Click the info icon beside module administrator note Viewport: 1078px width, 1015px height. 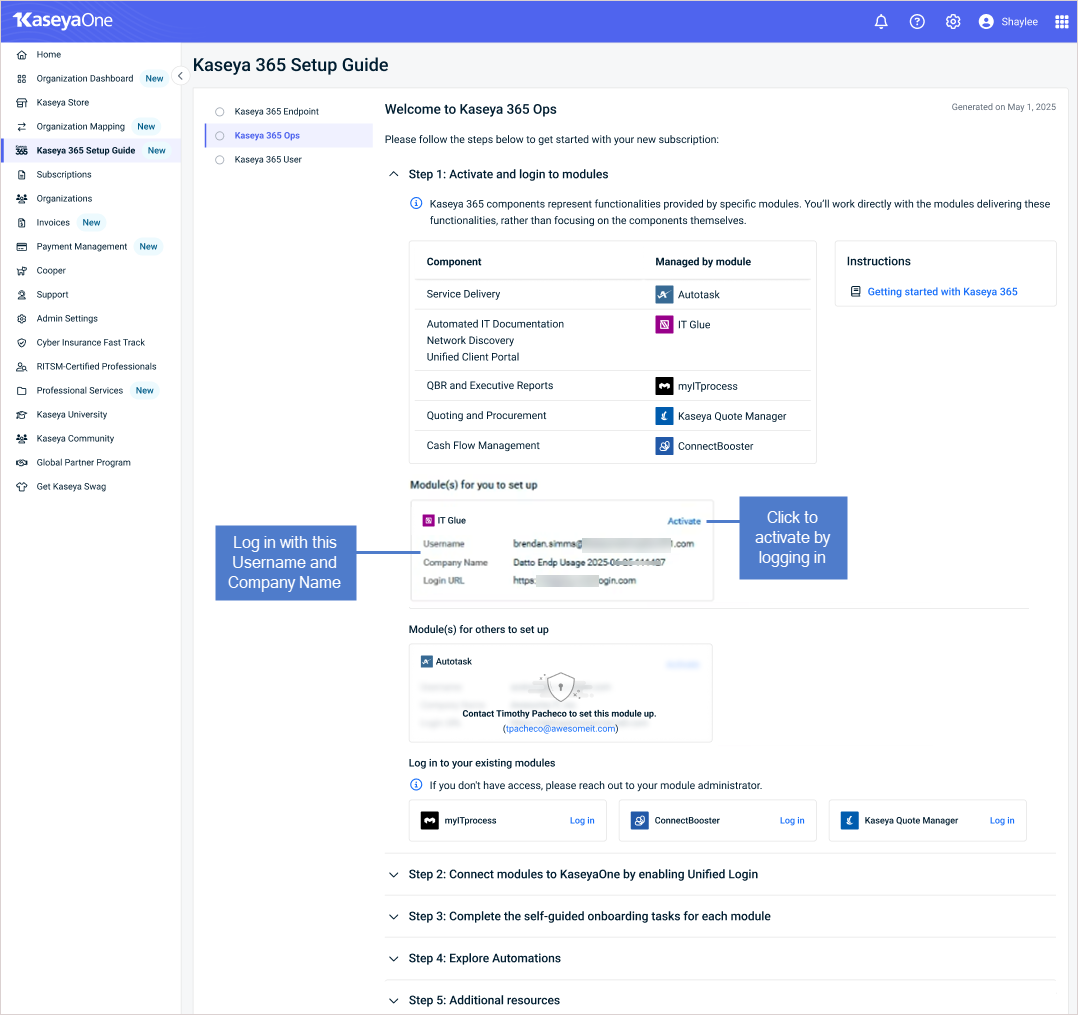point(416,785)
